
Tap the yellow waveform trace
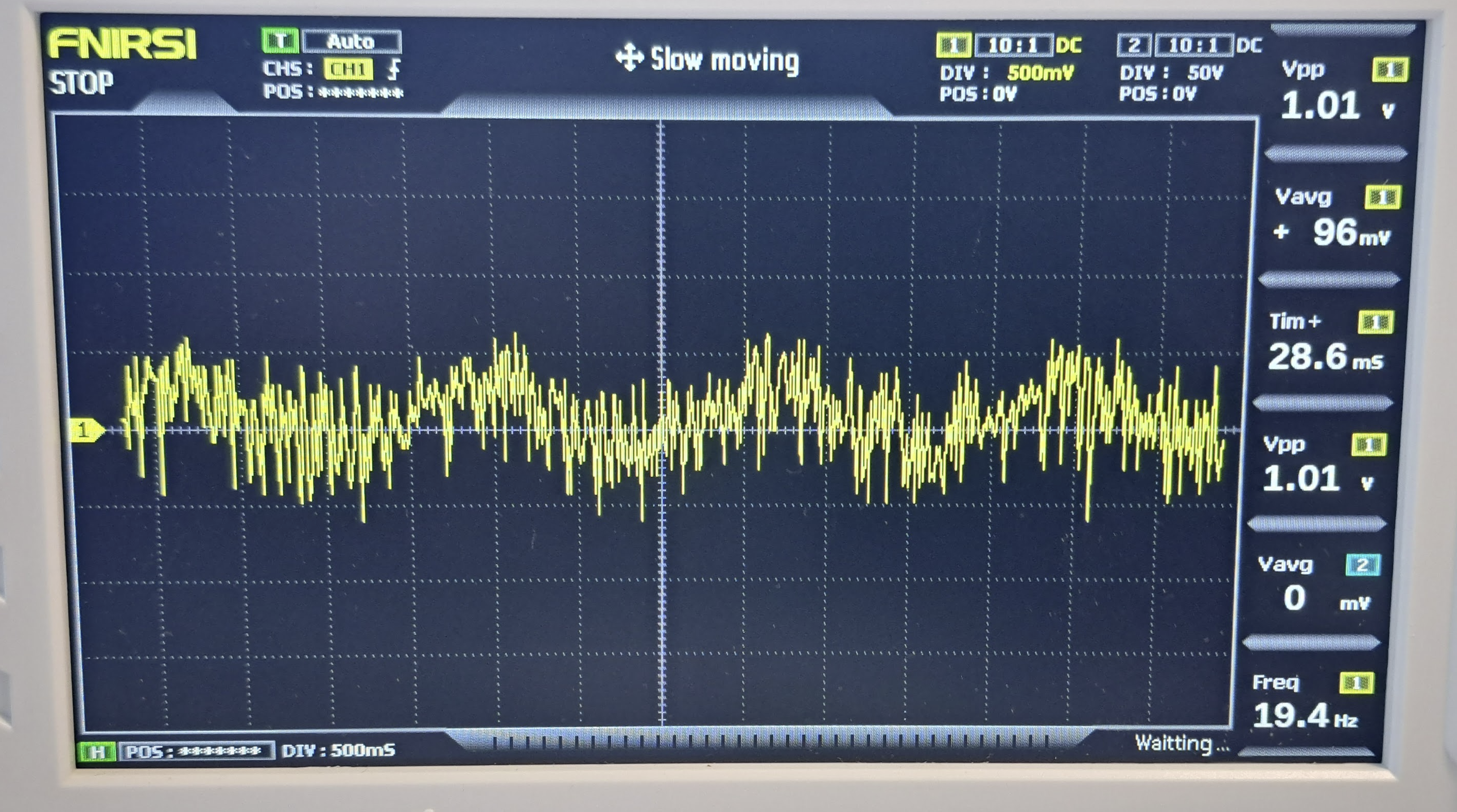tap(673, 427)
